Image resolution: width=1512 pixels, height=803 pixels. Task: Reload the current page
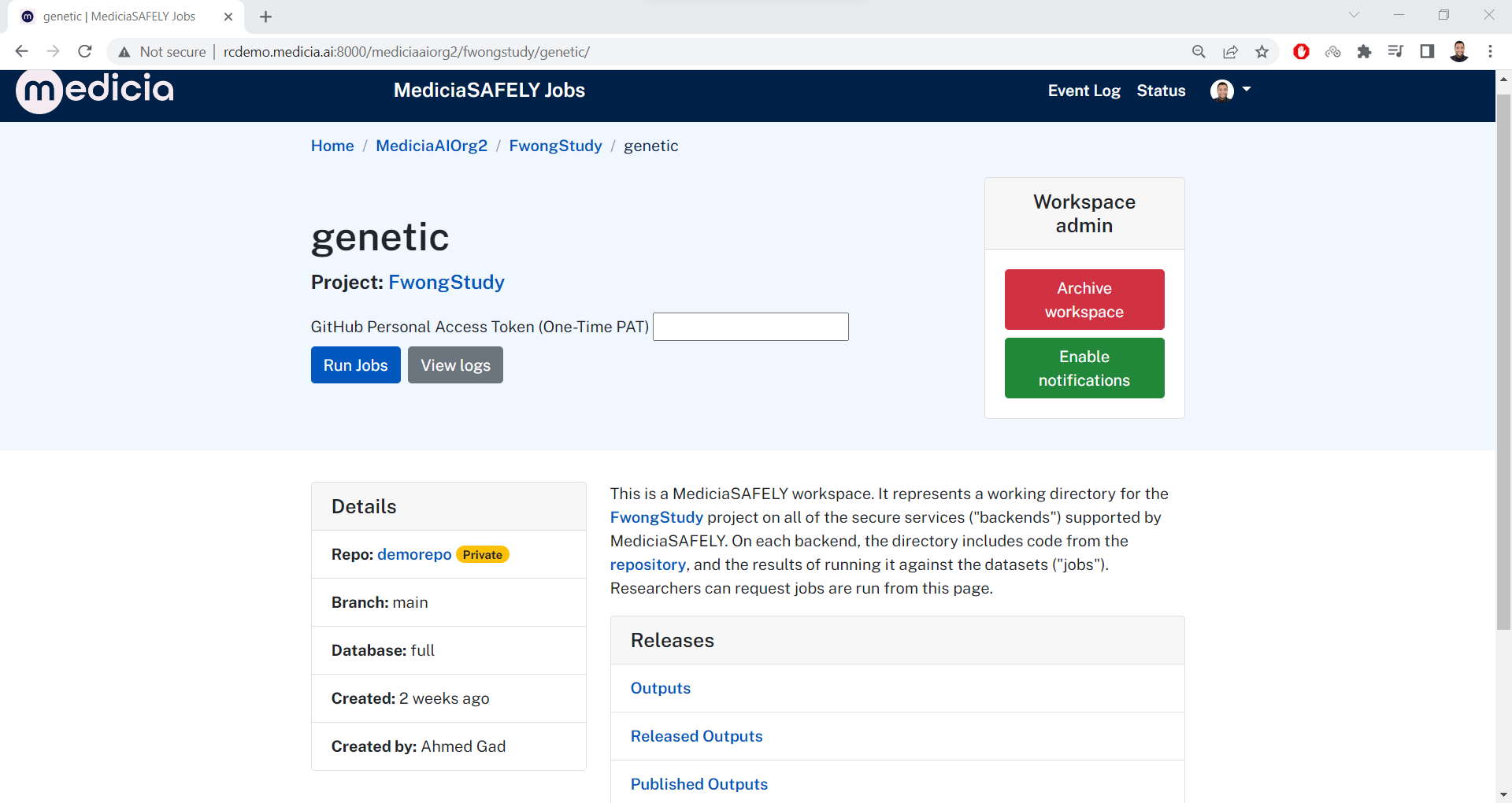tap(85, 52)
